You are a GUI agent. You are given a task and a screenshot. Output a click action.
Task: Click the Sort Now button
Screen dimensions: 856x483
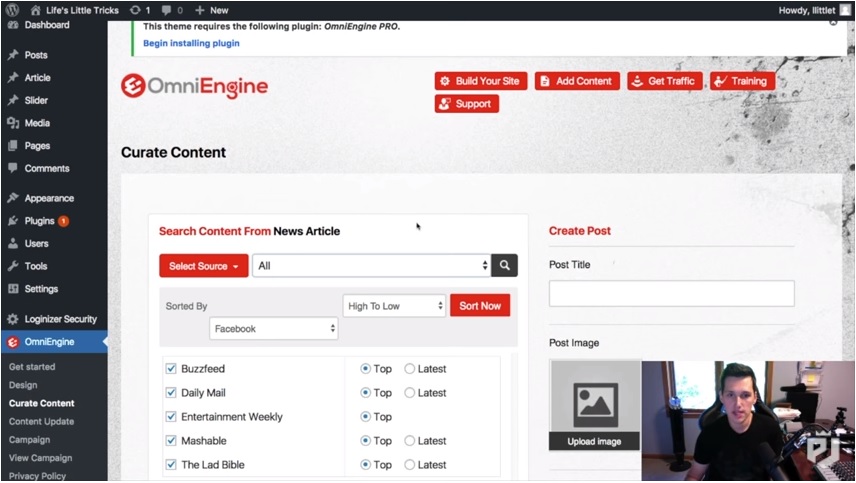point(480,306)
